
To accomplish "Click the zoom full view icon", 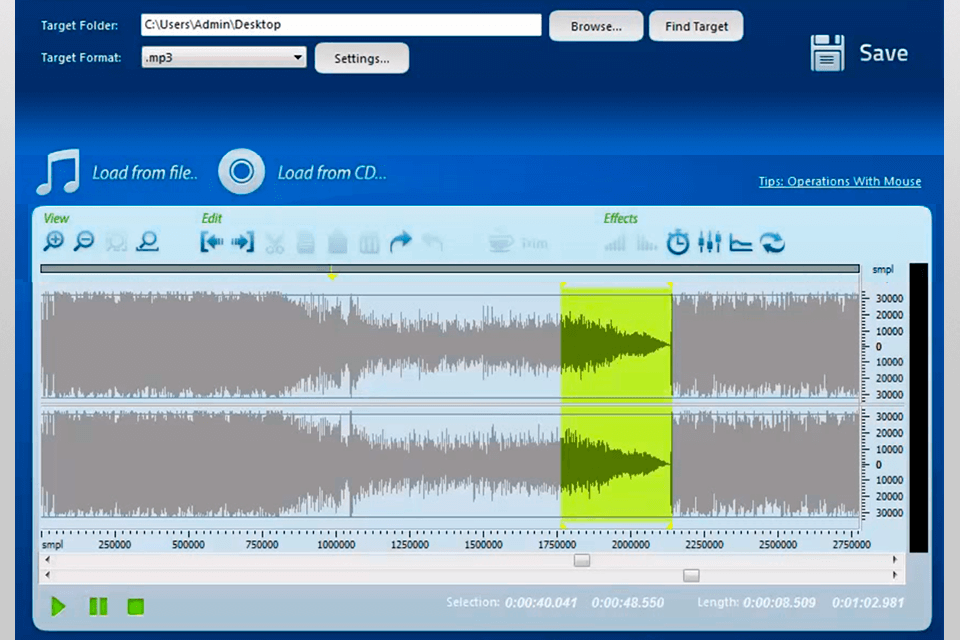I will [x=148, y=241].
